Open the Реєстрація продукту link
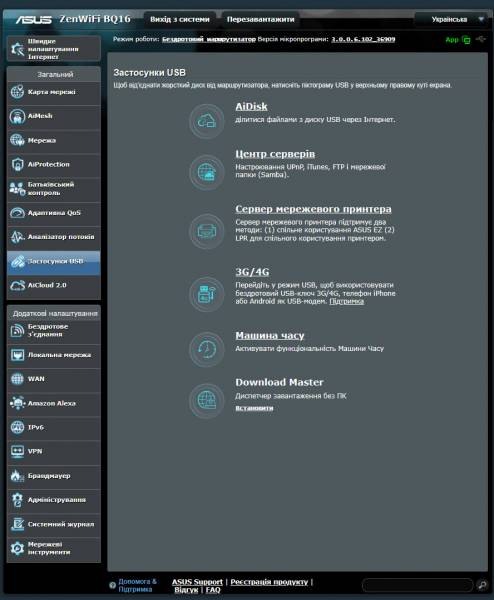This screenshot has width=494, height=600. coord(269,582)
